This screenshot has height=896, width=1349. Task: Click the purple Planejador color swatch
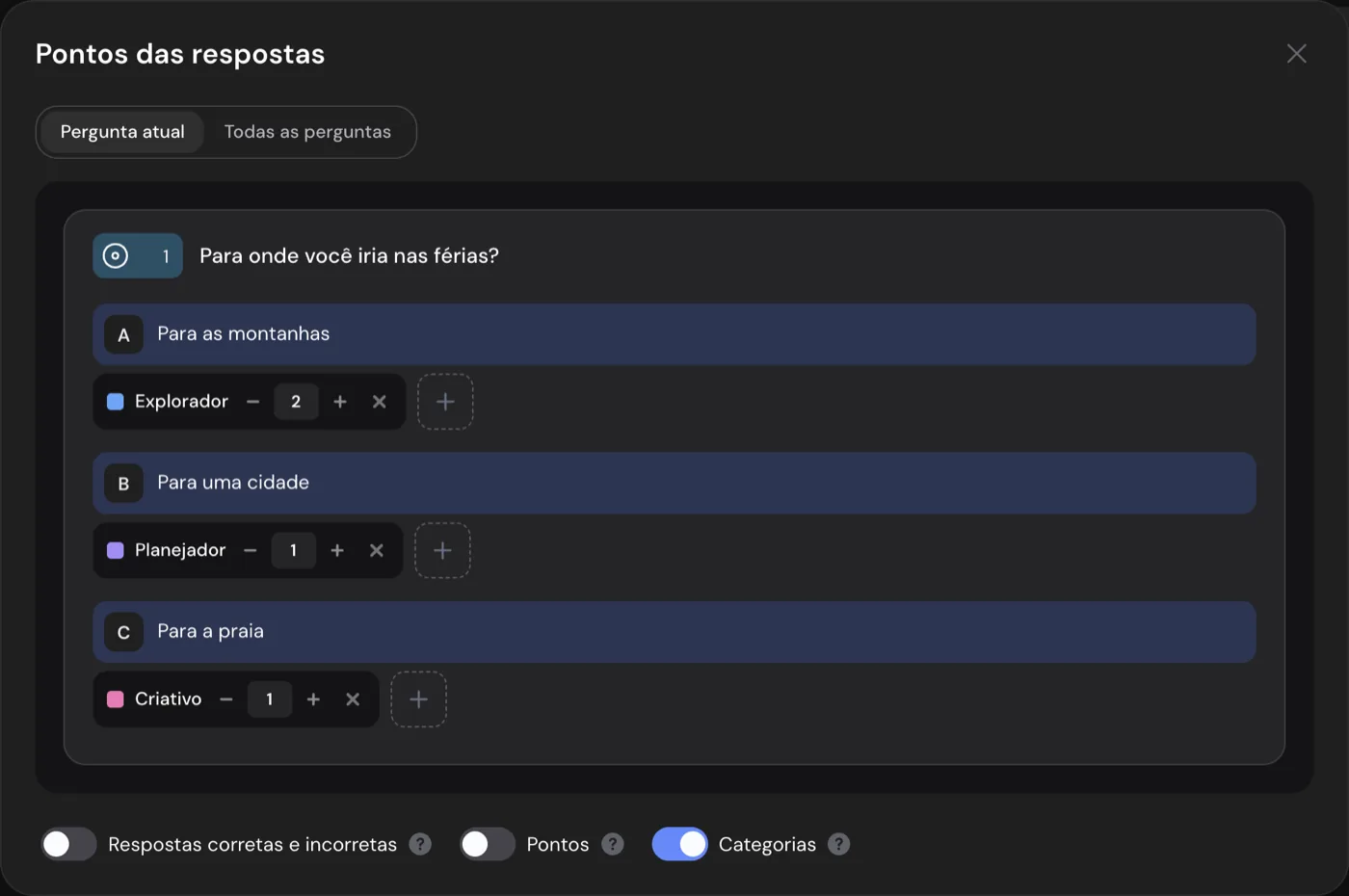(x=115, y=550)
